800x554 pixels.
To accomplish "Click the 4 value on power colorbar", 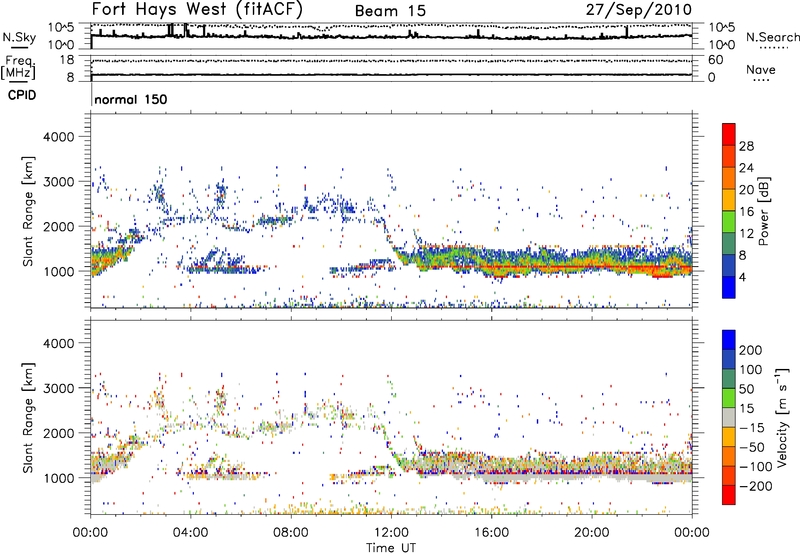I will 742,277.
